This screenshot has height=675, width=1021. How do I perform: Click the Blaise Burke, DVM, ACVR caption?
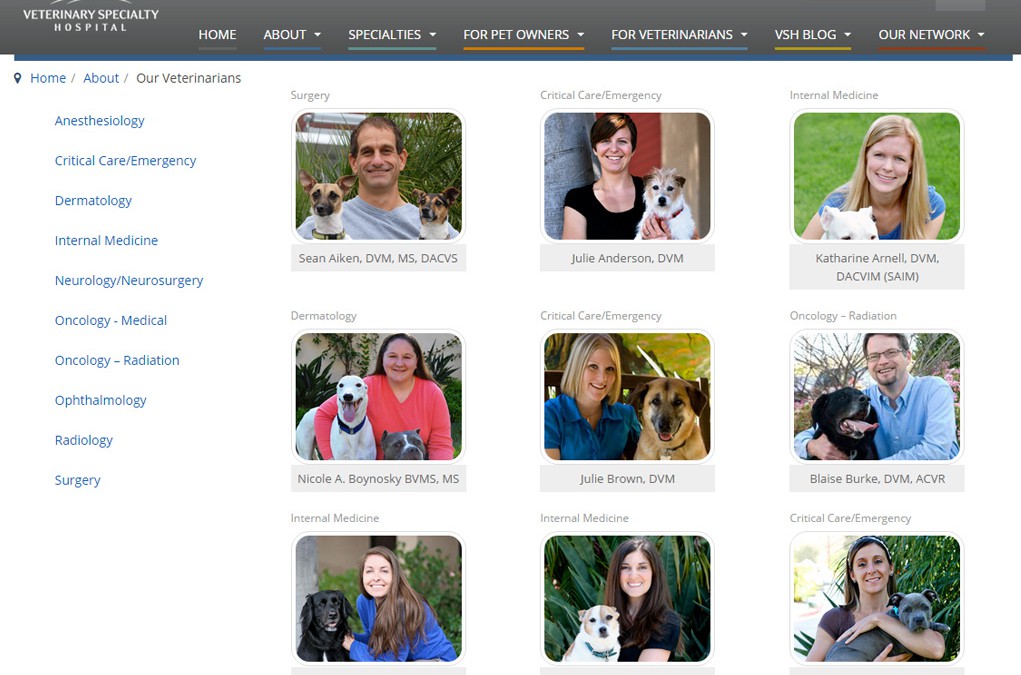(x=877, y=478)
